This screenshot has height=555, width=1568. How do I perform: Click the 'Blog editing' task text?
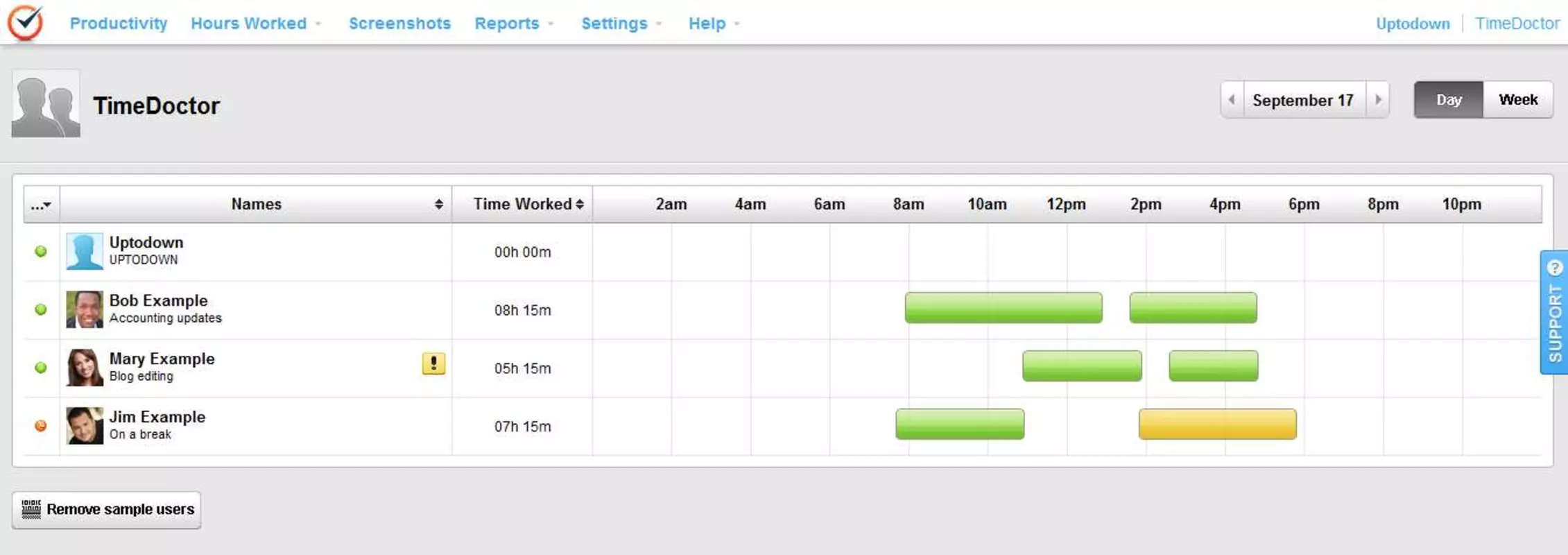[141, 377]
